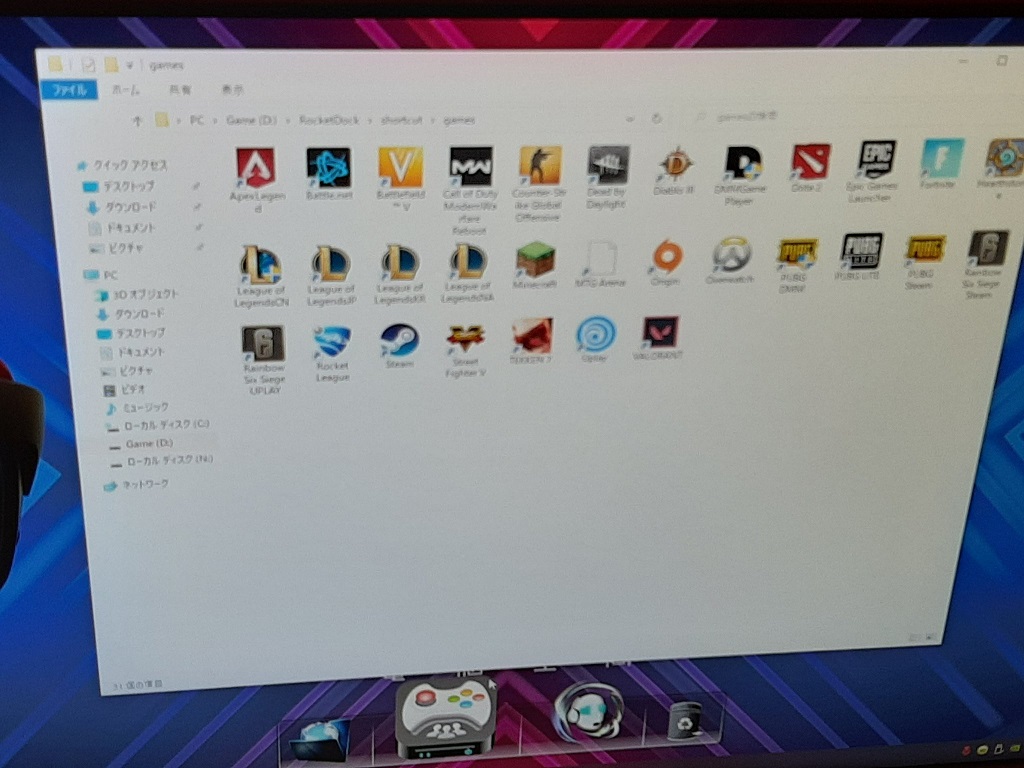Open the recycle bin in the dock
This screenshot has width=1024, height=768.
tap(685, 720)
